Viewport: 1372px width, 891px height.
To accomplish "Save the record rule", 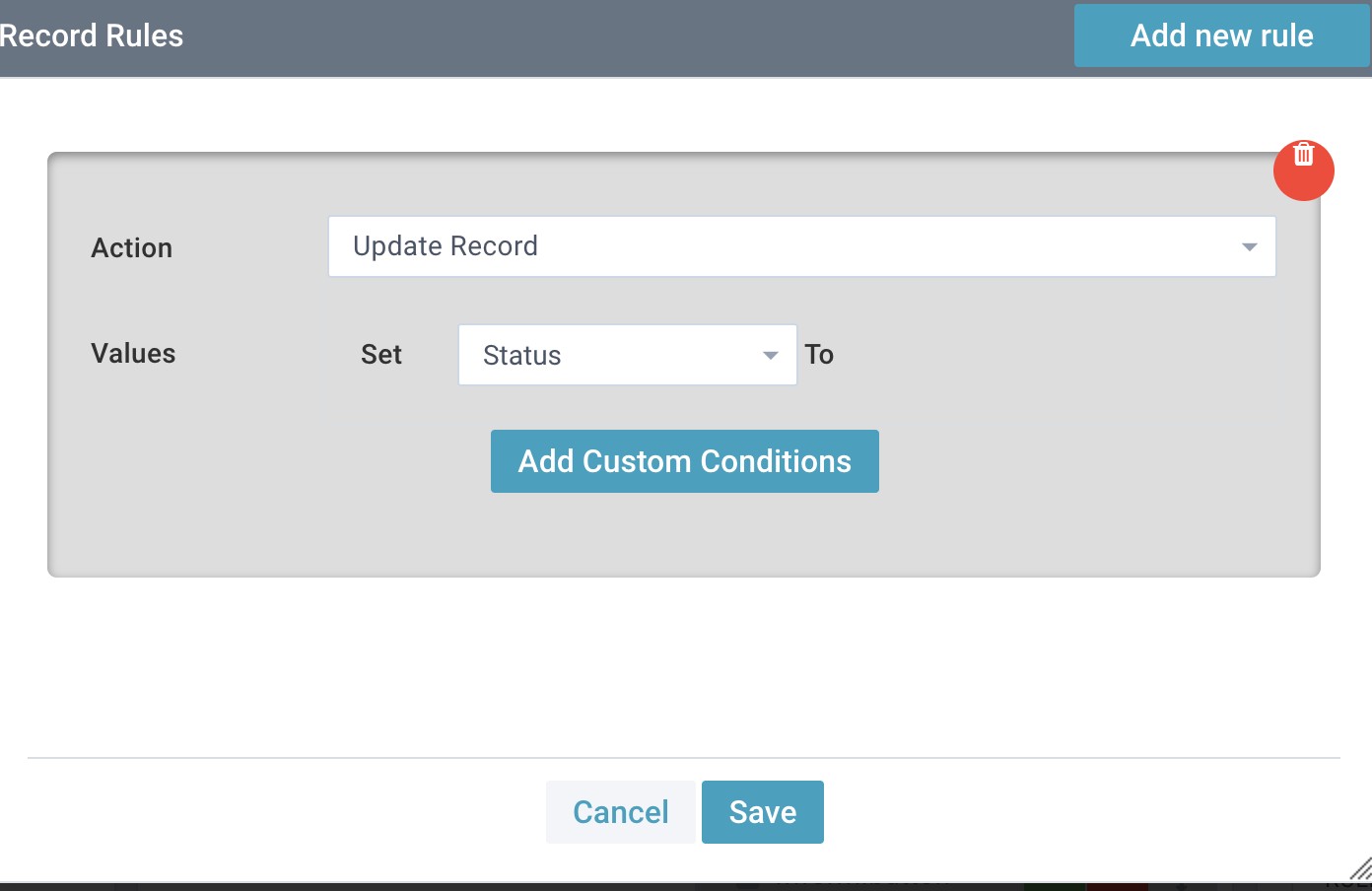I will coord(762,811).
